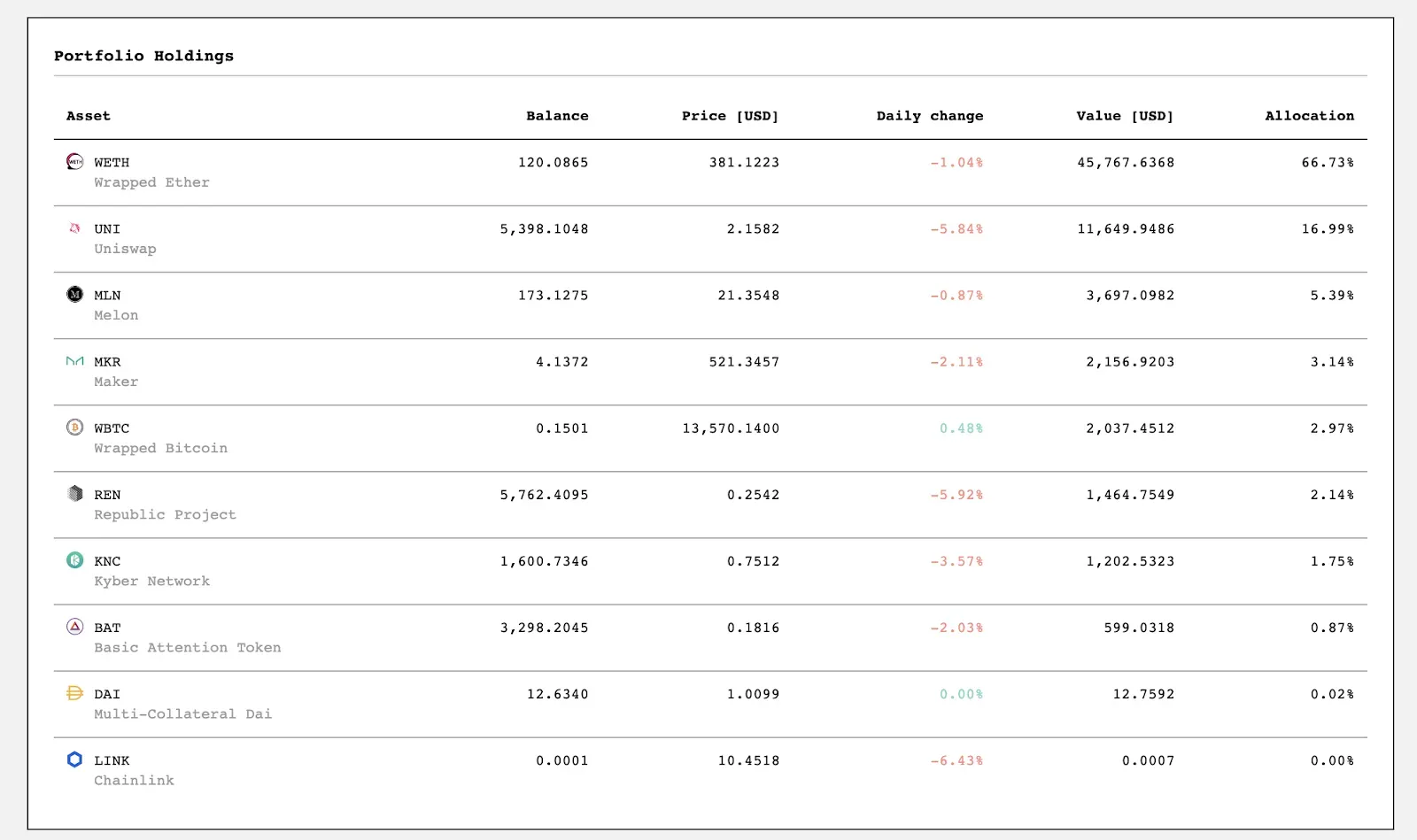Sort by the Balance column header
Image resolution: width=1417 pixels, height=840 pixels.
557,116
